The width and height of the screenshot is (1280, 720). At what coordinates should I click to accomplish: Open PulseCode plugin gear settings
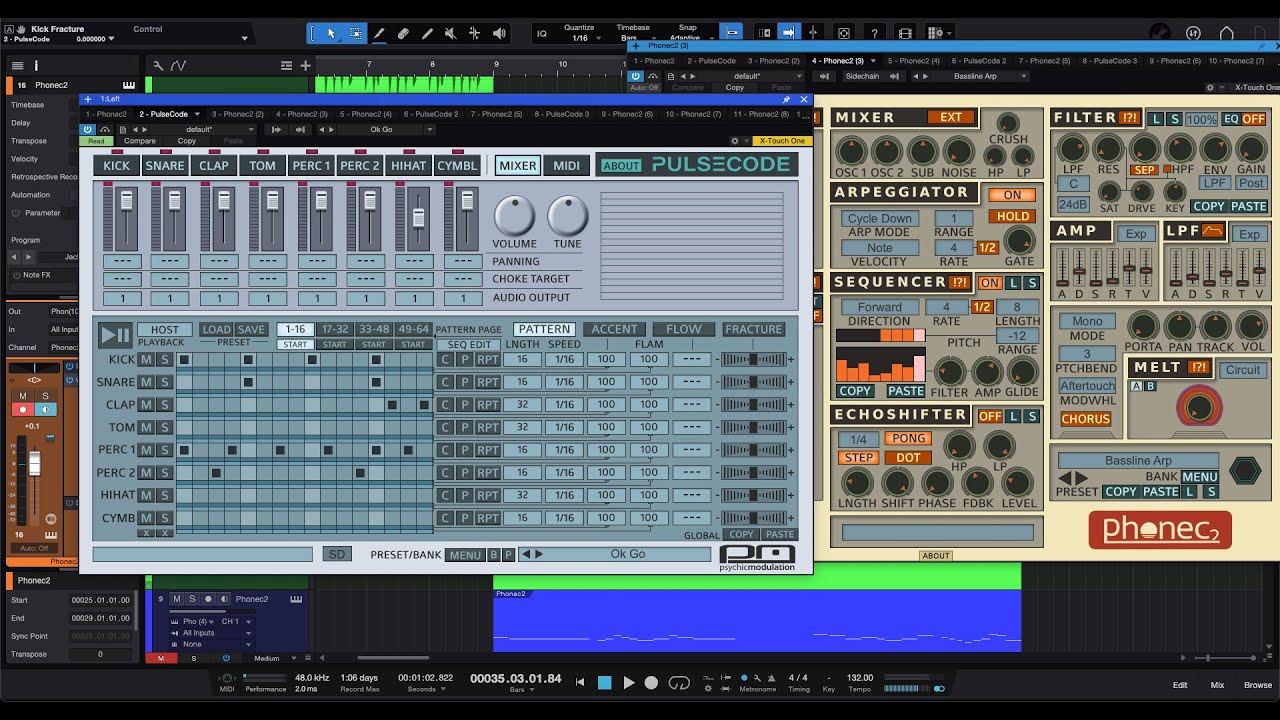735,141
